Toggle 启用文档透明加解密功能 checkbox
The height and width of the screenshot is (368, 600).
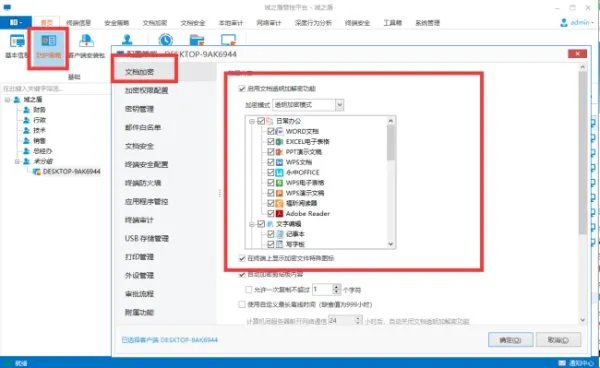coord(242,89)
